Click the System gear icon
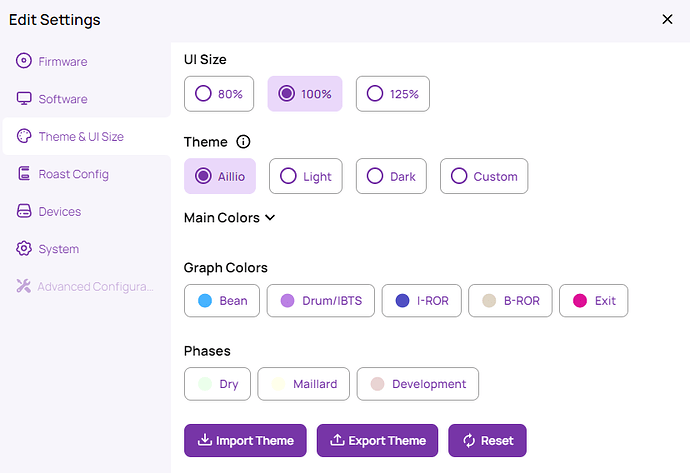This screenshot has width=690, height=473. point(24,249)
